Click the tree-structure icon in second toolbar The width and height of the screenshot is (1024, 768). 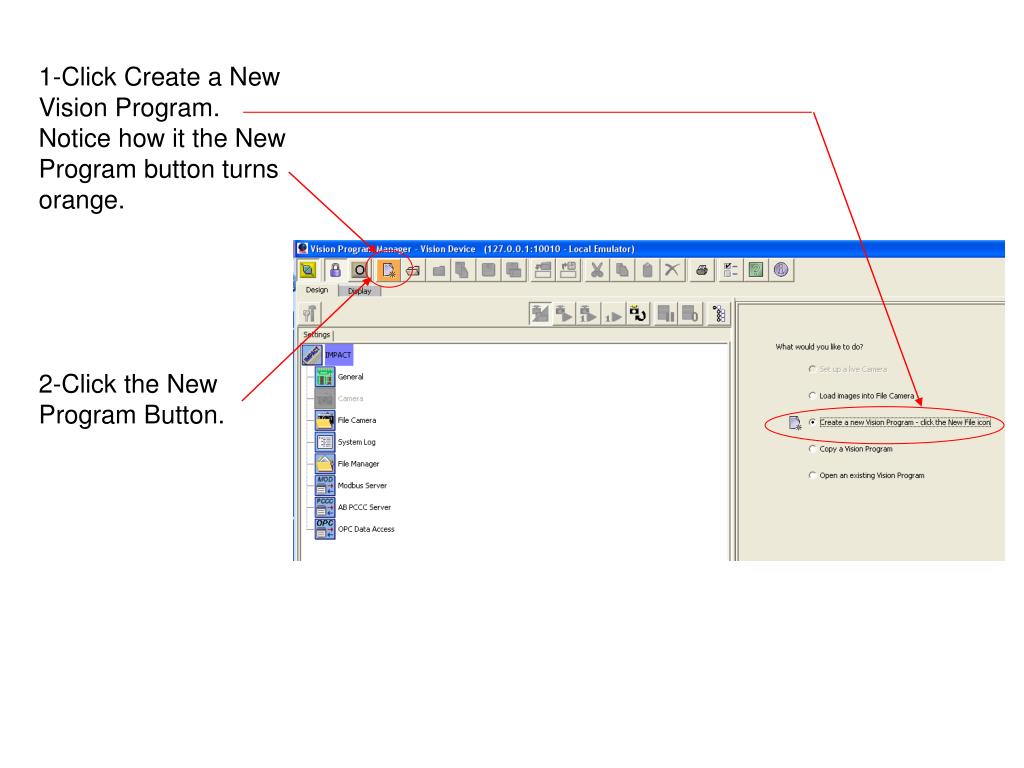pyautogui.click(x=719, y=314)
